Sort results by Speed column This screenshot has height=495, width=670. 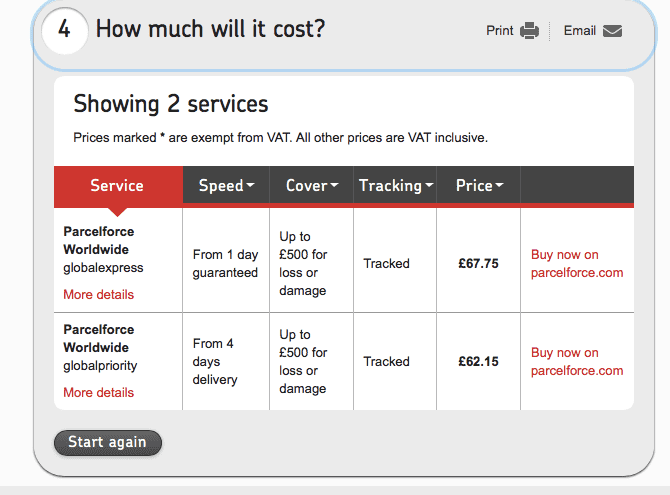click(226, 185)
